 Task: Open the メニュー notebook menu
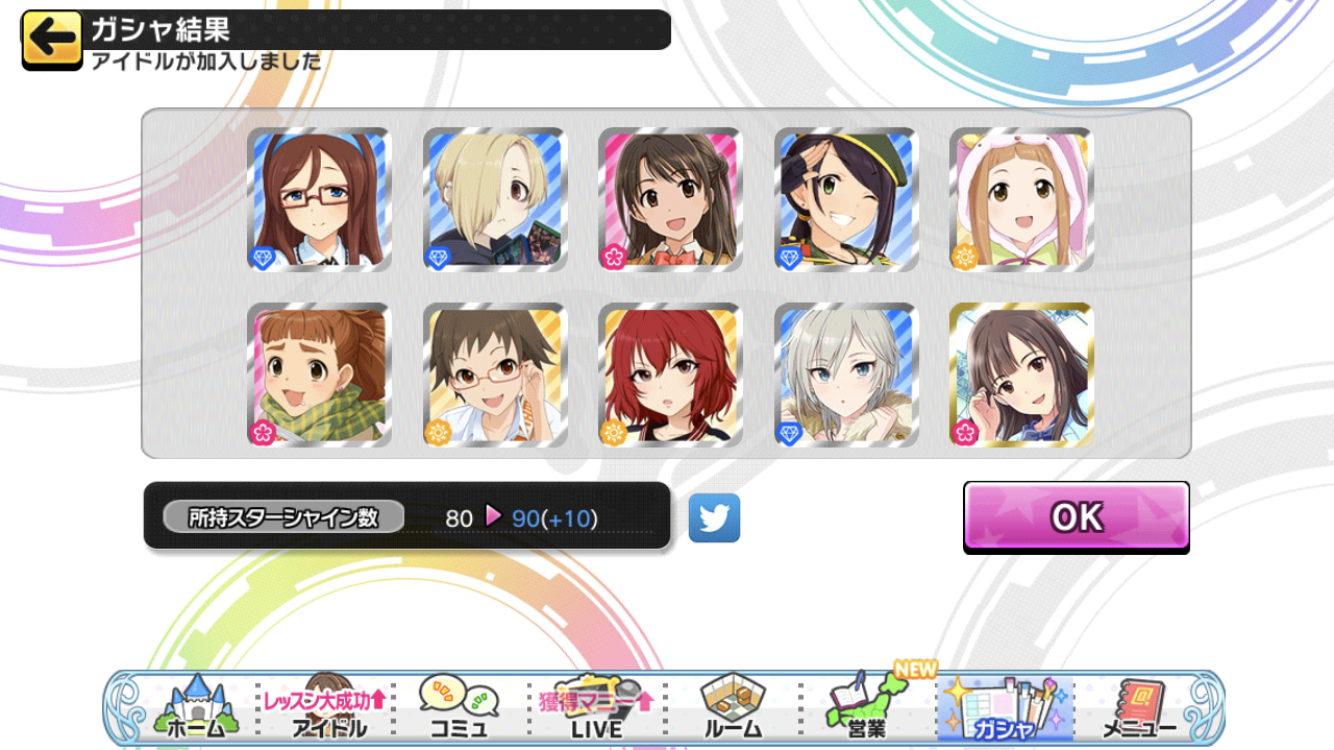pos(1140,708)
